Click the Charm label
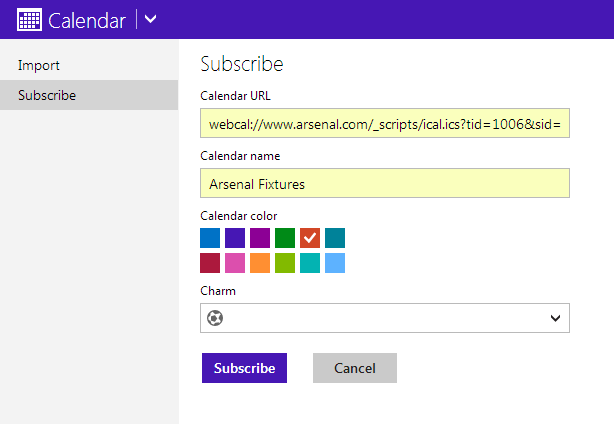Image resolution: width=614 pixels, height=424 pixels. pos(218,291)
